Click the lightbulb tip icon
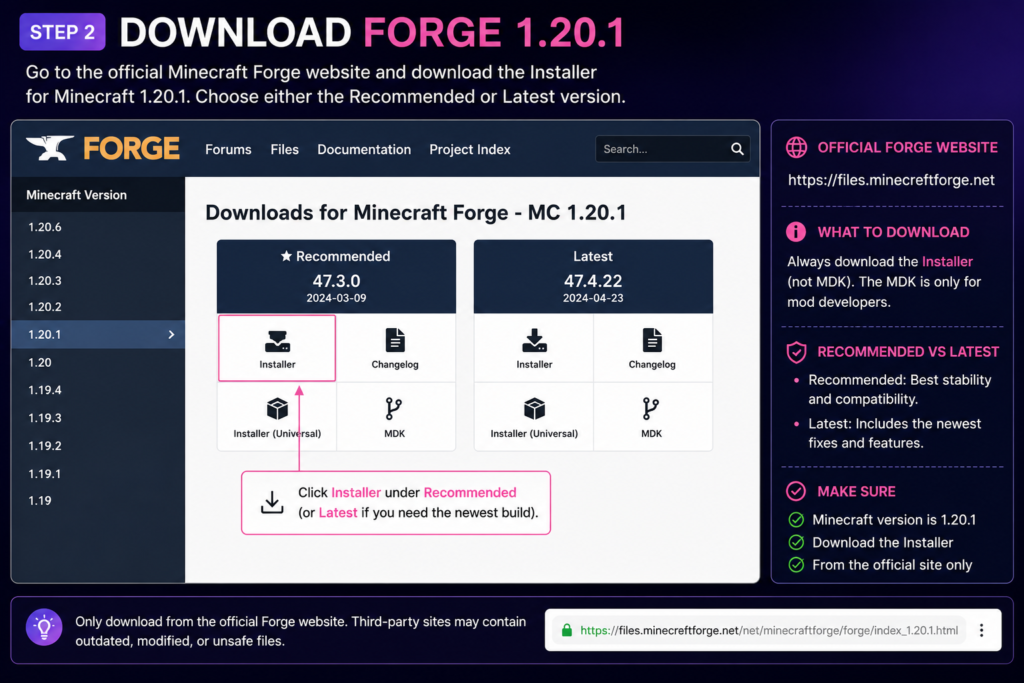Viewport: 1024px width, 683px height. [x=44, y=627]
